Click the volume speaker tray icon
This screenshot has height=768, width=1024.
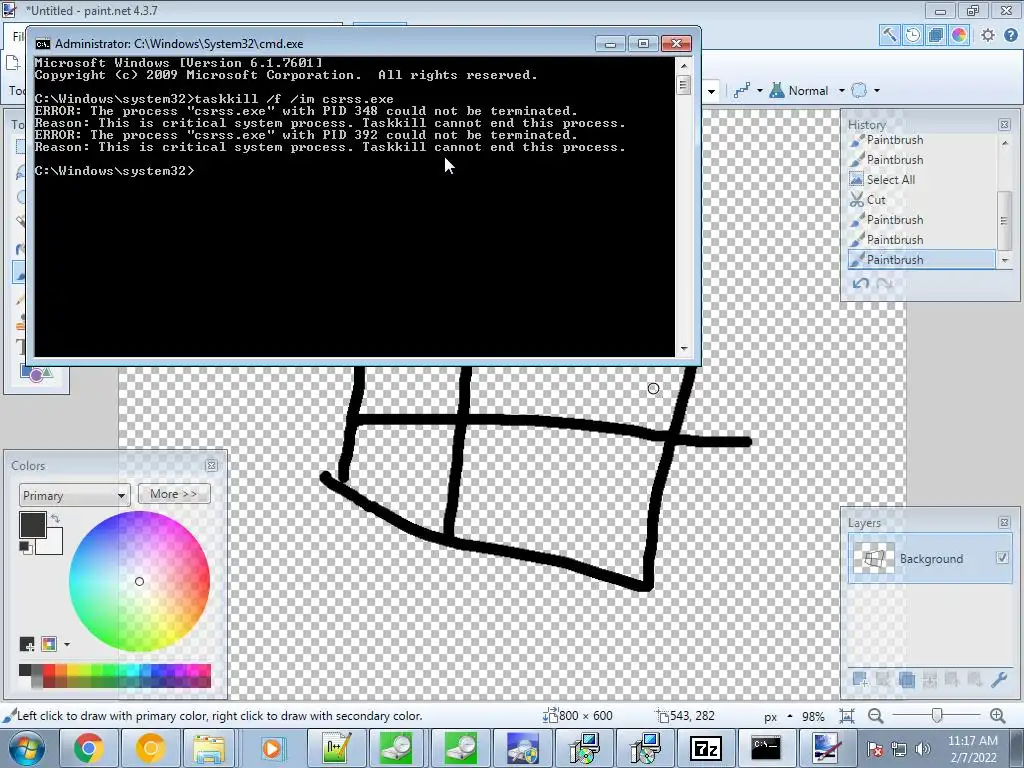click(922, 749)
